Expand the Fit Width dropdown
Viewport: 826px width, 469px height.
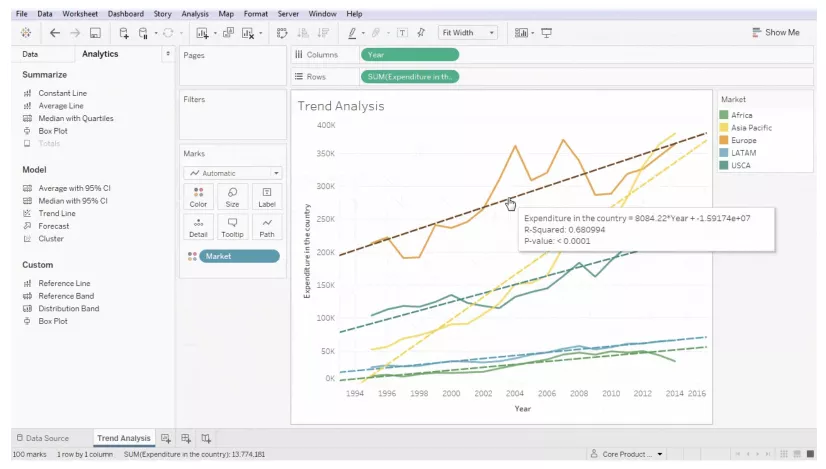468,33
